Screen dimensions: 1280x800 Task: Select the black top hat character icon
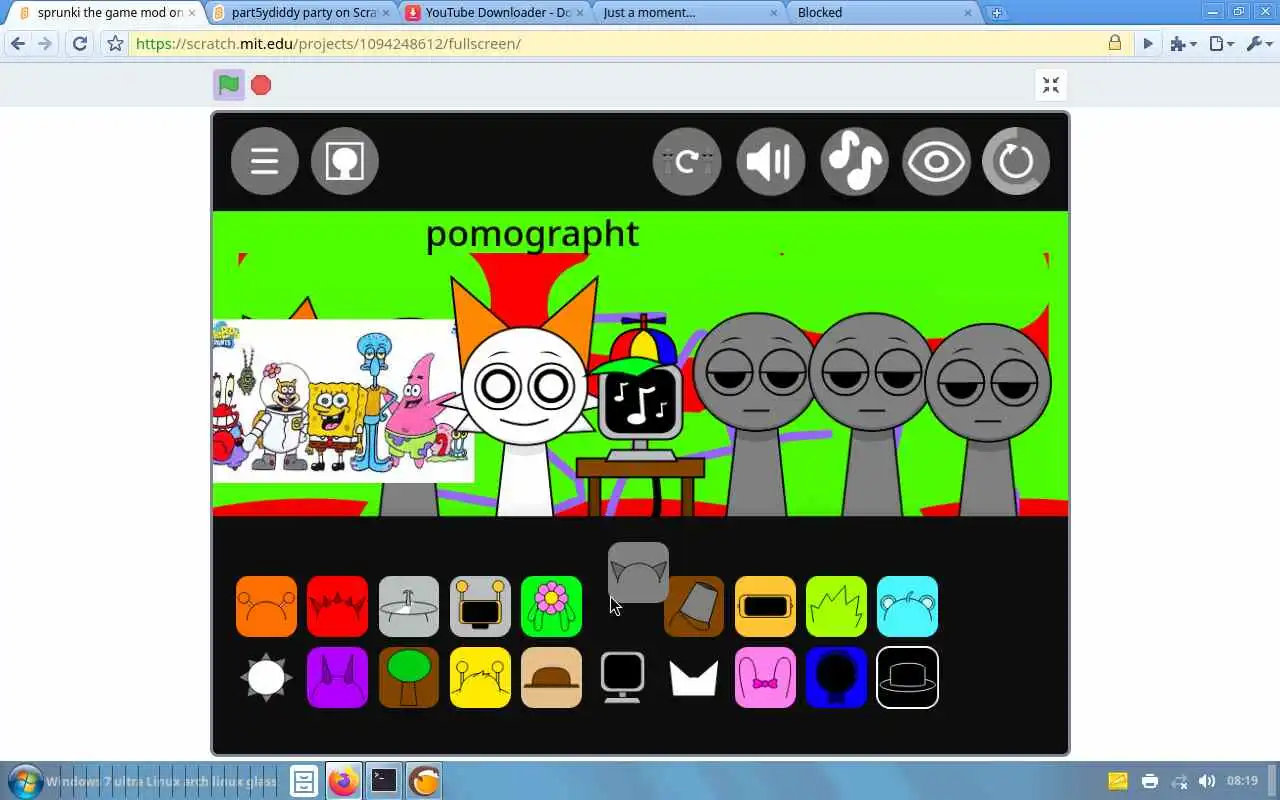click(x=908, y=677)
